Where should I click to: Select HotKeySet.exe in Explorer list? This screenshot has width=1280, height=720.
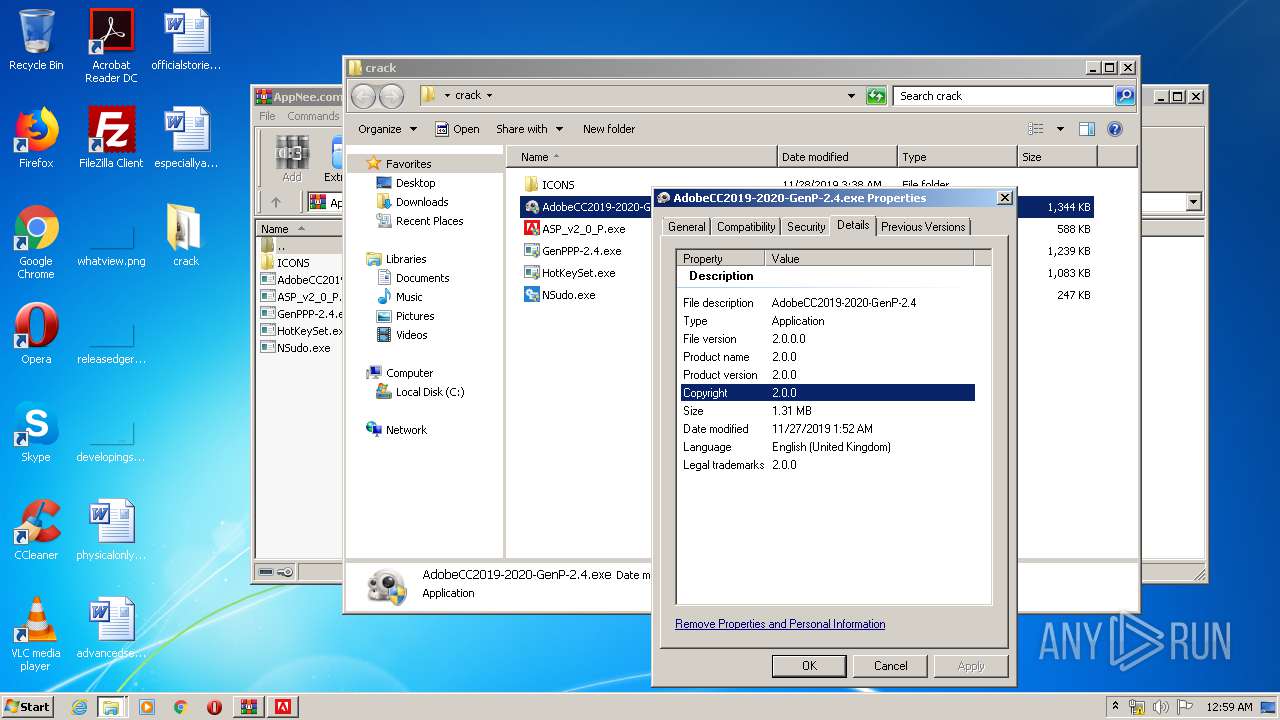click(570, 273)
